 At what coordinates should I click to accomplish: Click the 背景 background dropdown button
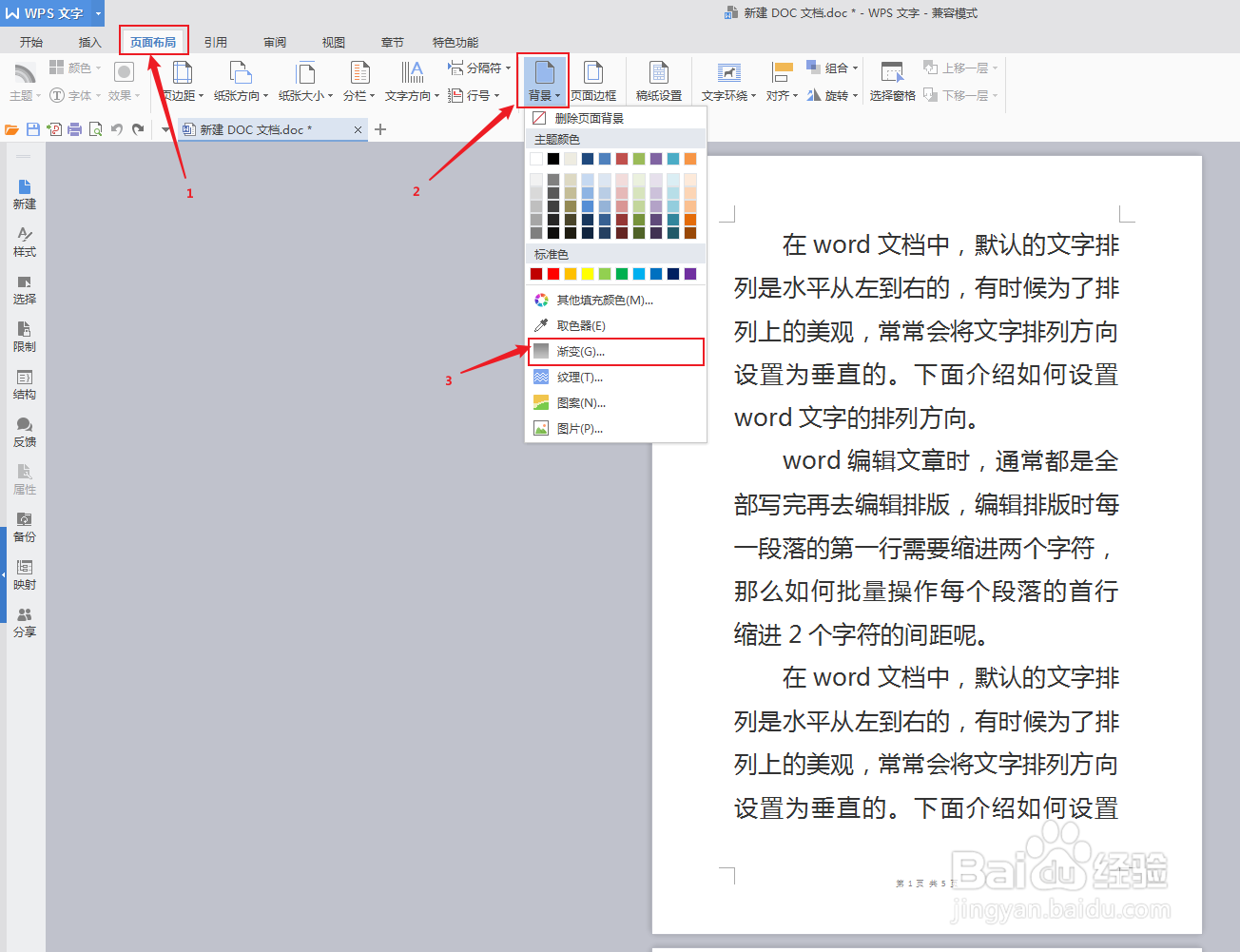coord(544,81)
